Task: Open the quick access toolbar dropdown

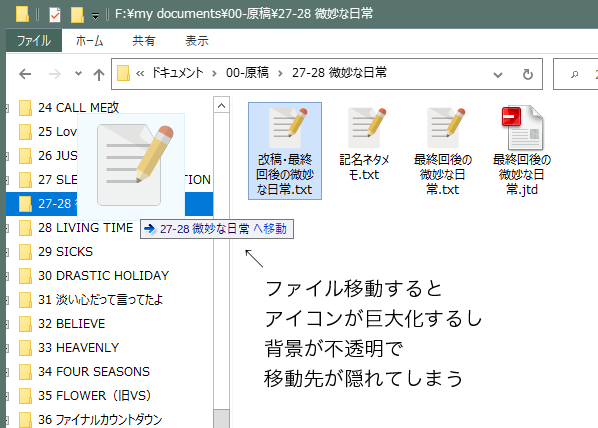Action: 95,16
